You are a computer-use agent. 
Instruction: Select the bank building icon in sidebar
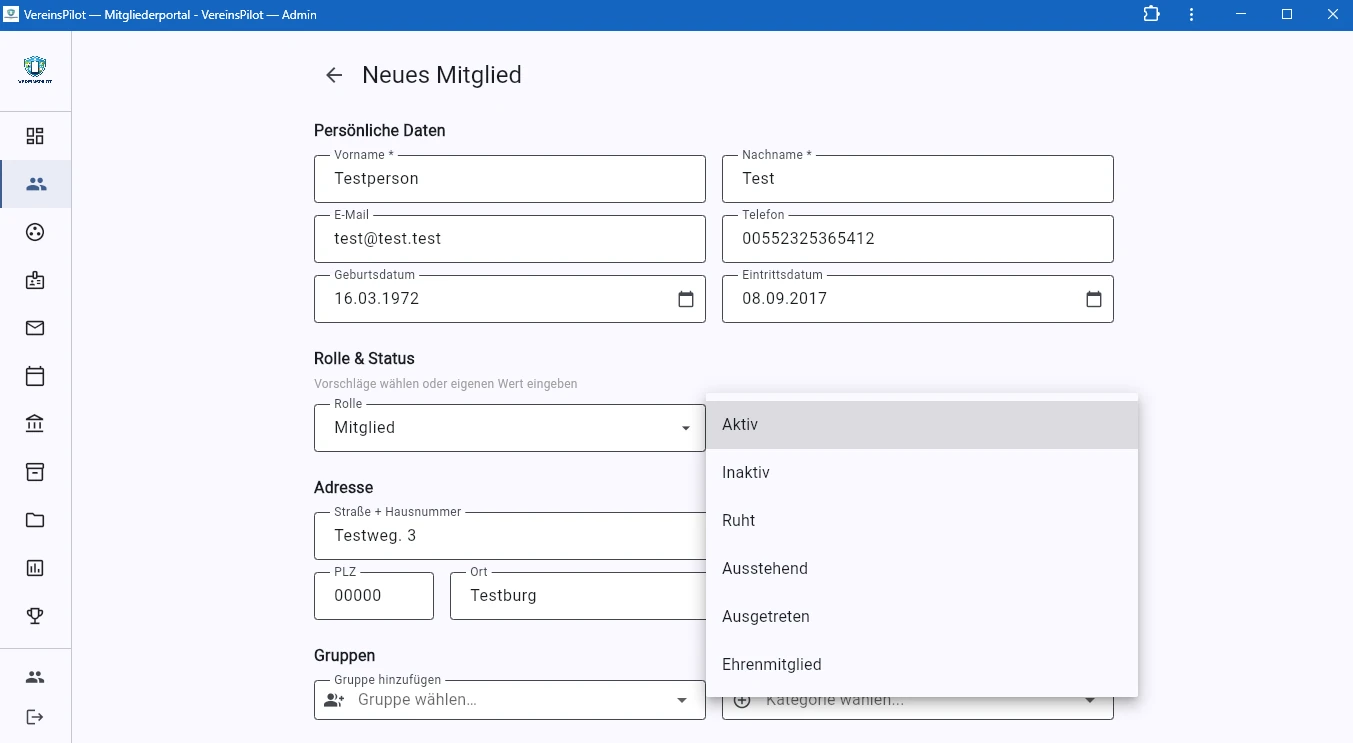pyautogui.click(x=35, y=423)
